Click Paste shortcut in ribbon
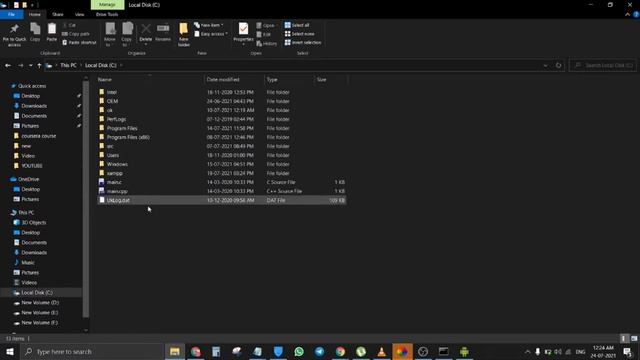640x360 pixels. click(79, 42)
